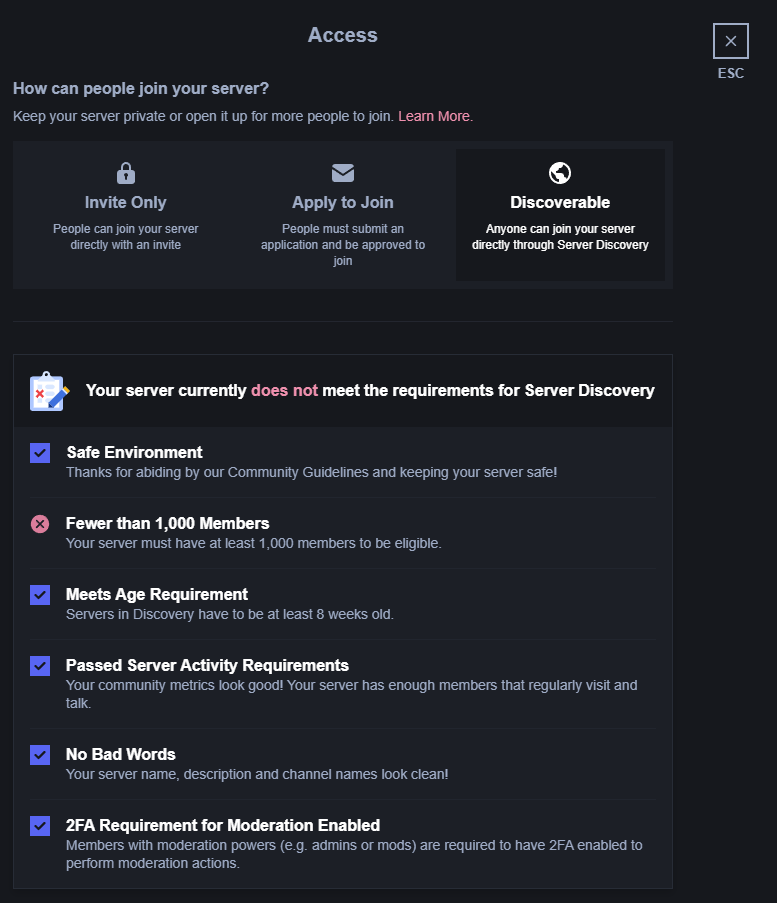
Task: Toggle the No Bad Words checkbox
Action: tap(40, 755)
